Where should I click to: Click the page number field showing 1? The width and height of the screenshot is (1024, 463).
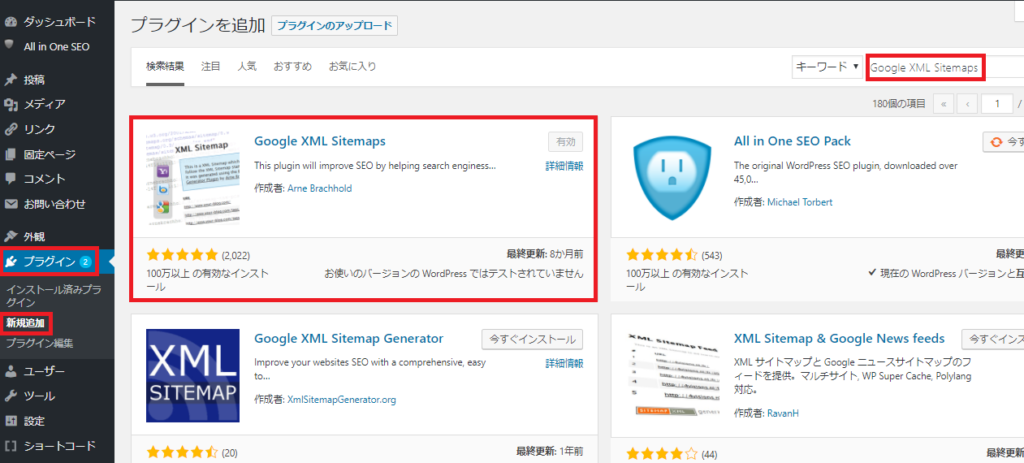(997, 103)
